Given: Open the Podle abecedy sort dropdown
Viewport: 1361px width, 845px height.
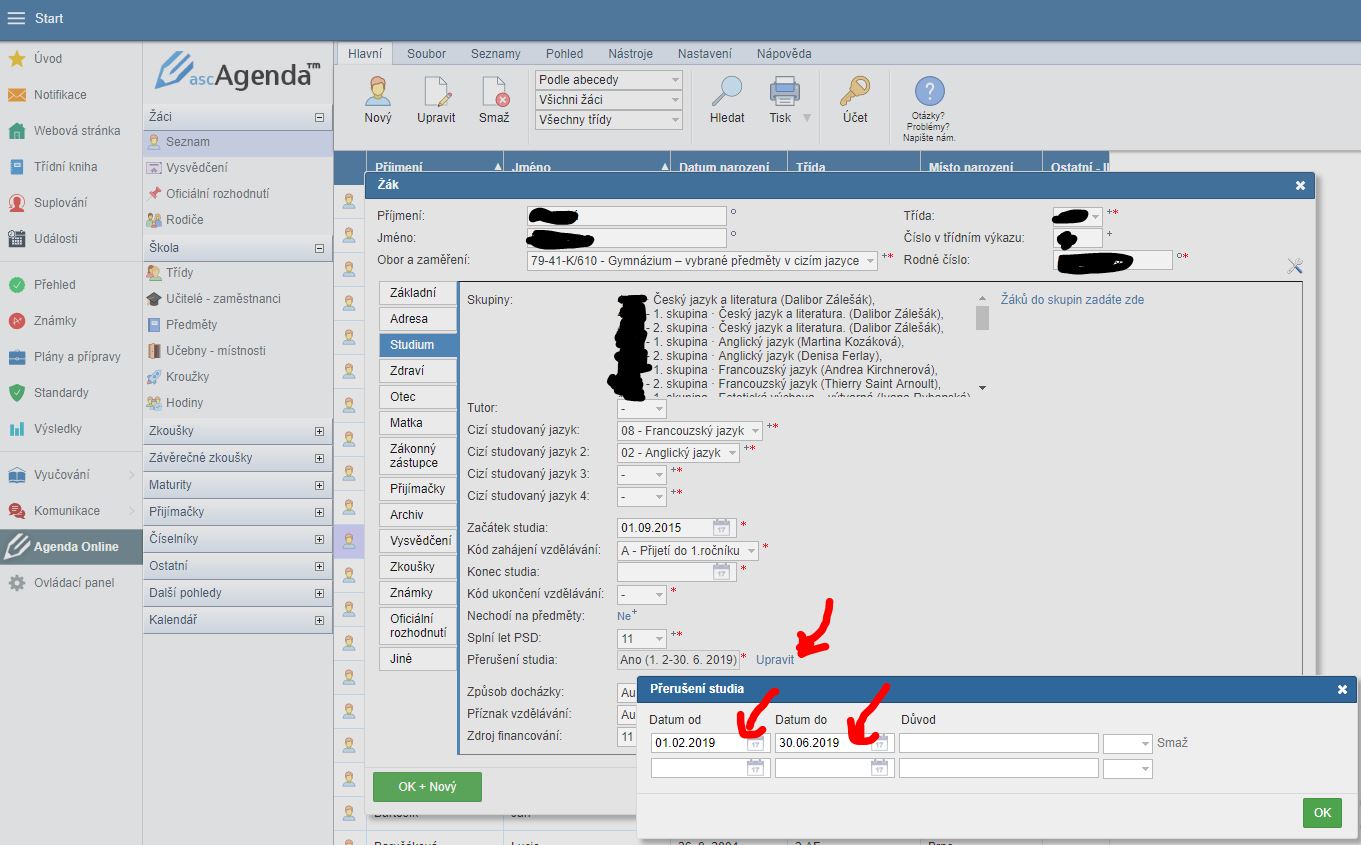Looking at the screenshot, I should coord(609,80).
